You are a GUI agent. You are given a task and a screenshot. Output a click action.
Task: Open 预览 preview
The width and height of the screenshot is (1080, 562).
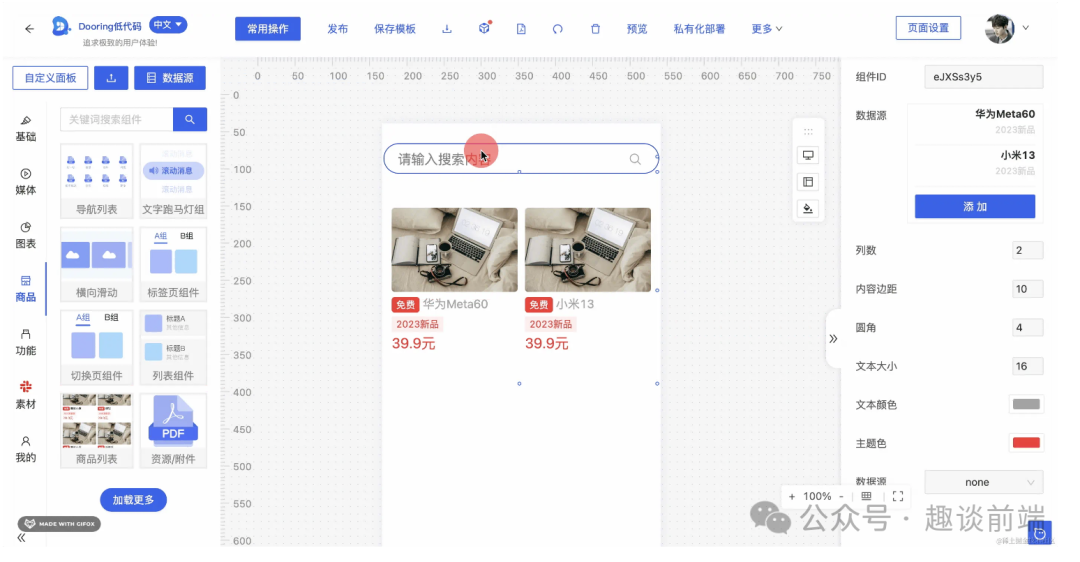click(636, 29)
